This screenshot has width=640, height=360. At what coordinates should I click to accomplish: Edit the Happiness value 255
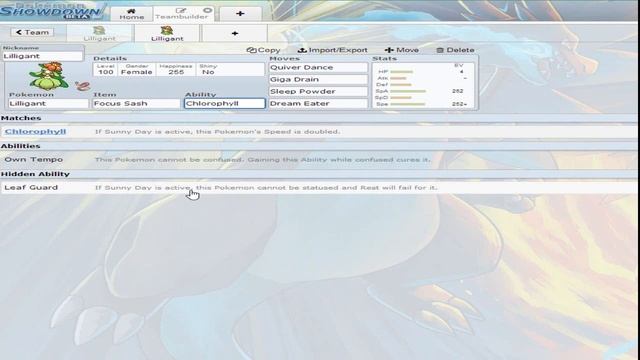coord(176,69)
